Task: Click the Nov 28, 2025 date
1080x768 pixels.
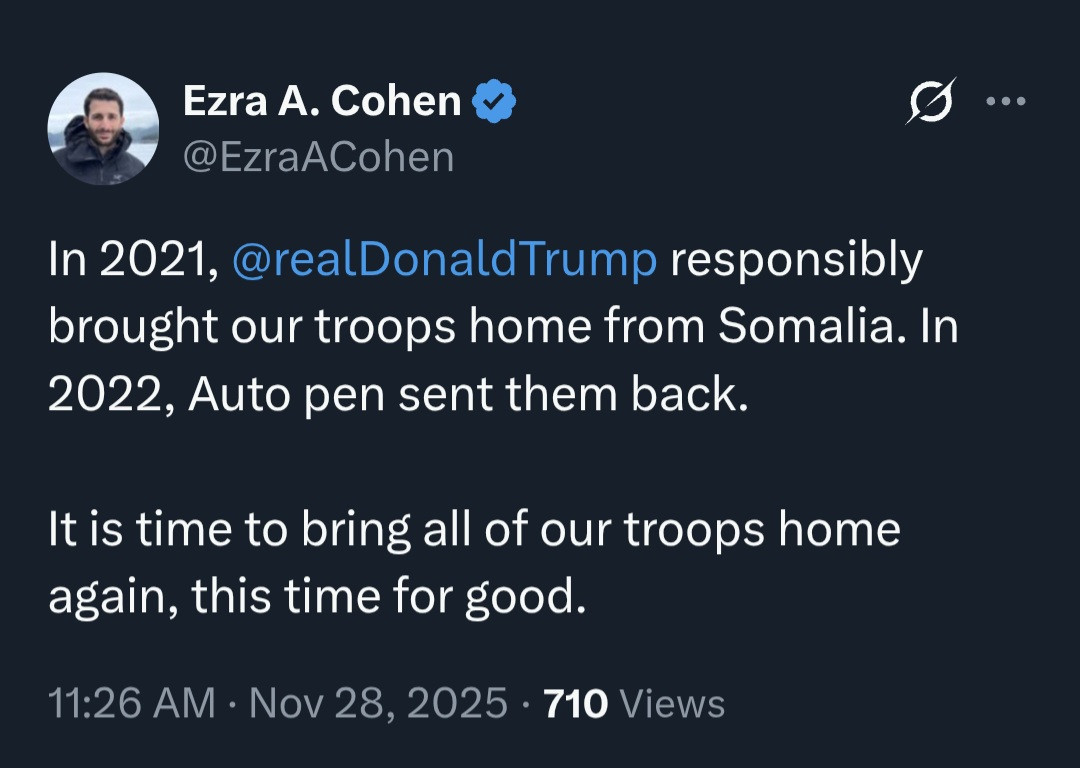Action: point(378,703)
